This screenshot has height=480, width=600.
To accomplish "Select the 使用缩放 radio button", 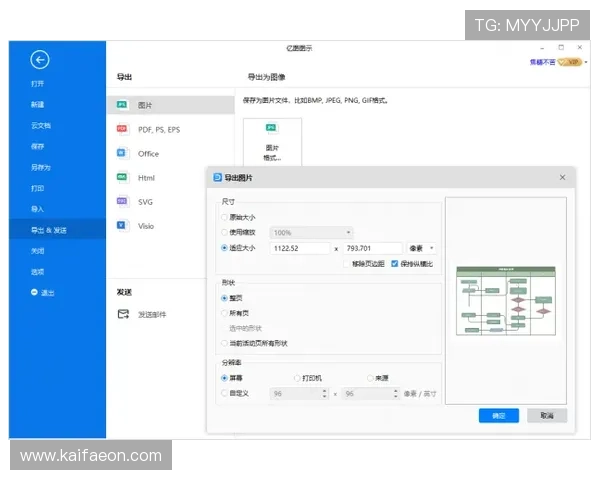I will (x=224, y=232).
